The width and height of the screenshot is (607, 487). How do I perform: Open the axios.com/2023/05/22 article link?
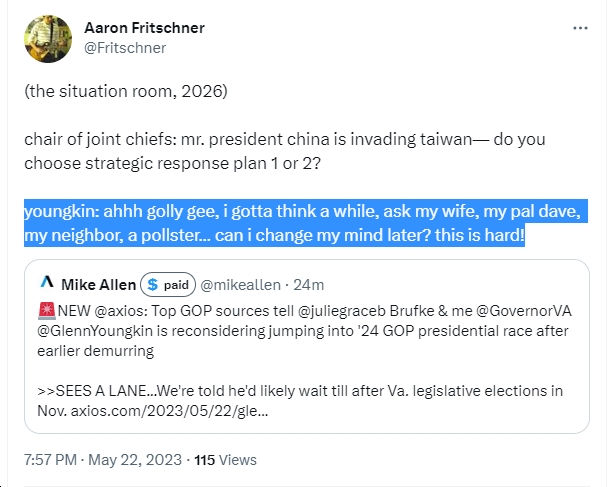click(x=169, y=410)
